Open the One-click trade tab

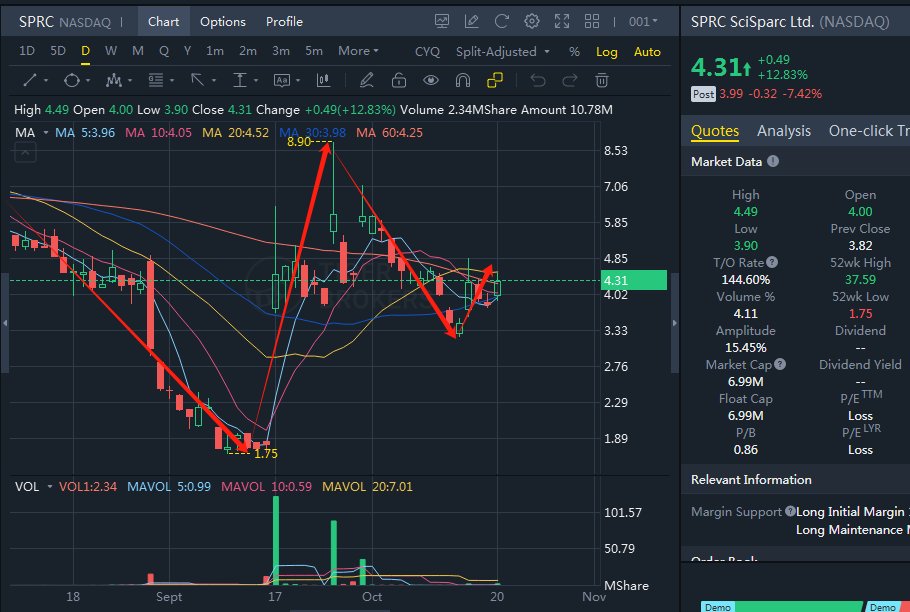(869, 131)
